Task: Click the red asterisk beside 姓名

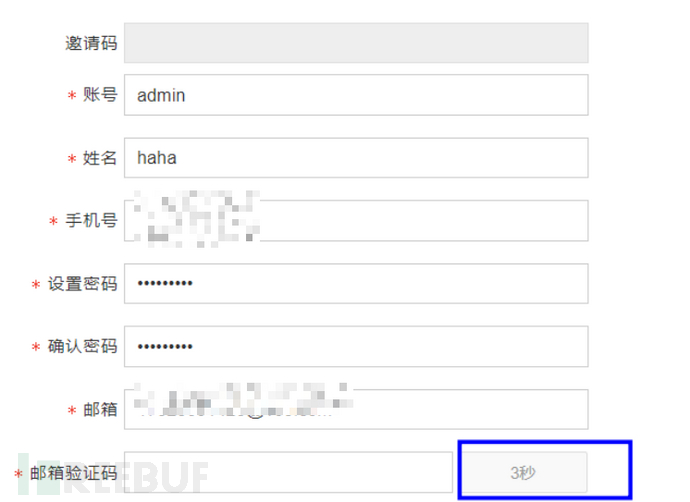Action: [72, 159]
